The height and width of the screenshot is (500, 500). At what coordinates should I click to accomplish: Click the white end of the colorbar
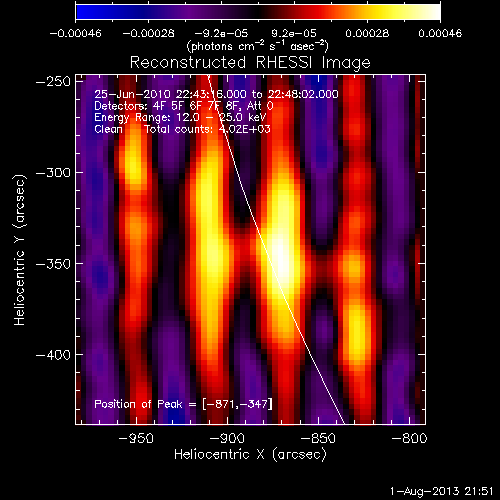(x=432, y=12)
